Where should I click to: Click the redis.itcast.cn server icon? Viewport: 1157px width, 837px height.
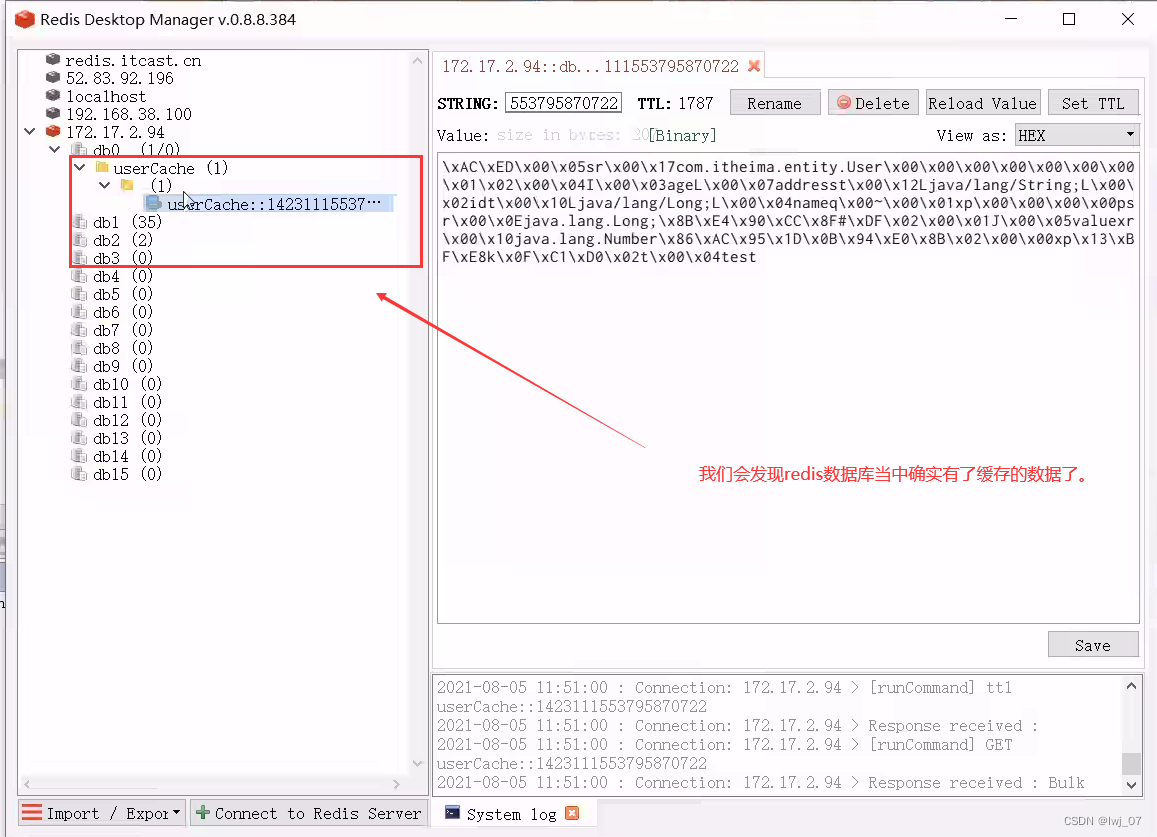coord(52,59)
